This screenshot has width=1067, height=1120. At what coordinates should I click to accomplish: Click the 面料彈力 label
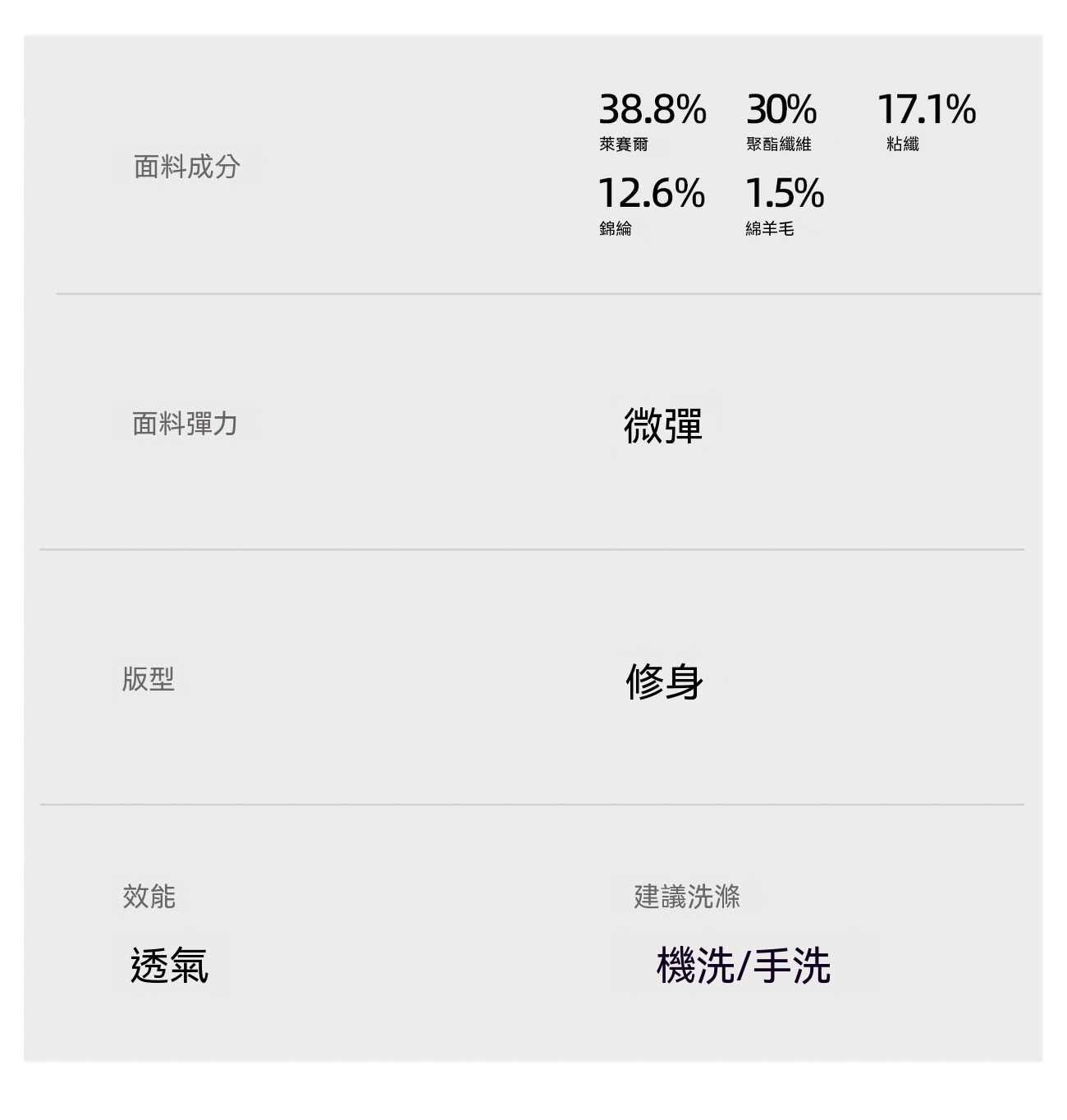tap(185, 424)
